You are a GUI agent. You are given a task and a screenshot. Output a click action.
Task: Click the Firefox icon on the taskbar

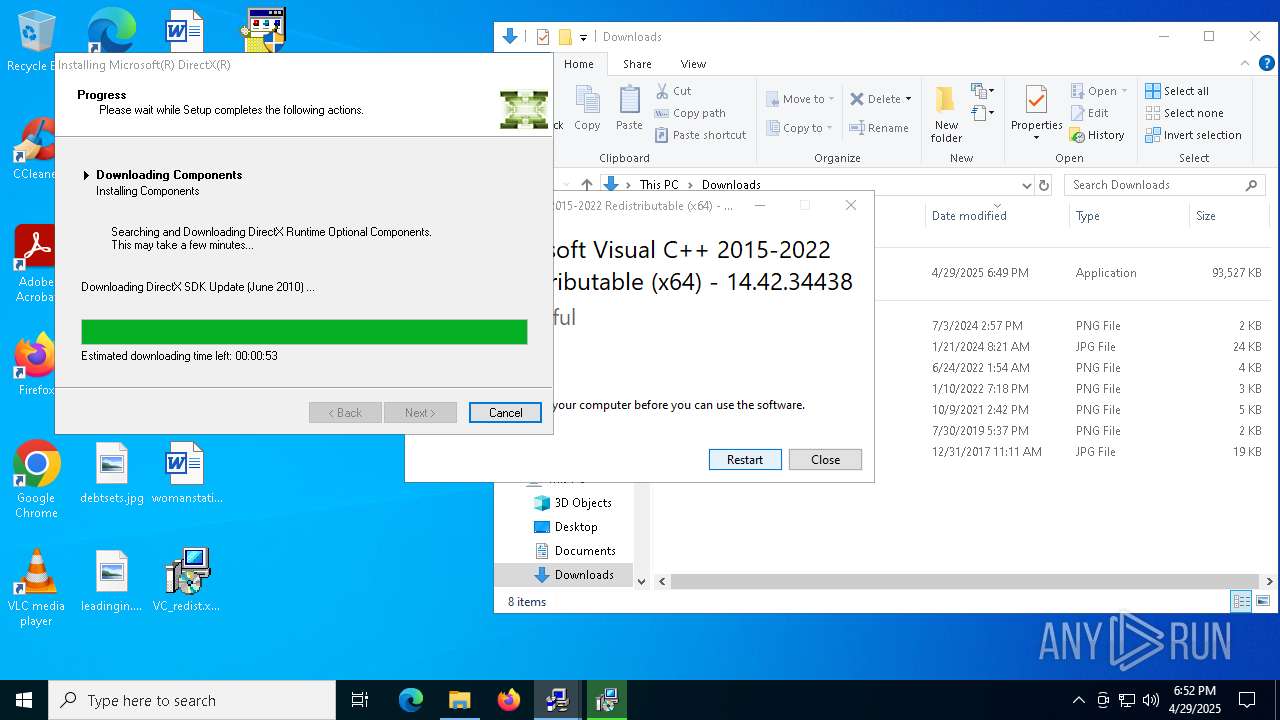[509, 700]
